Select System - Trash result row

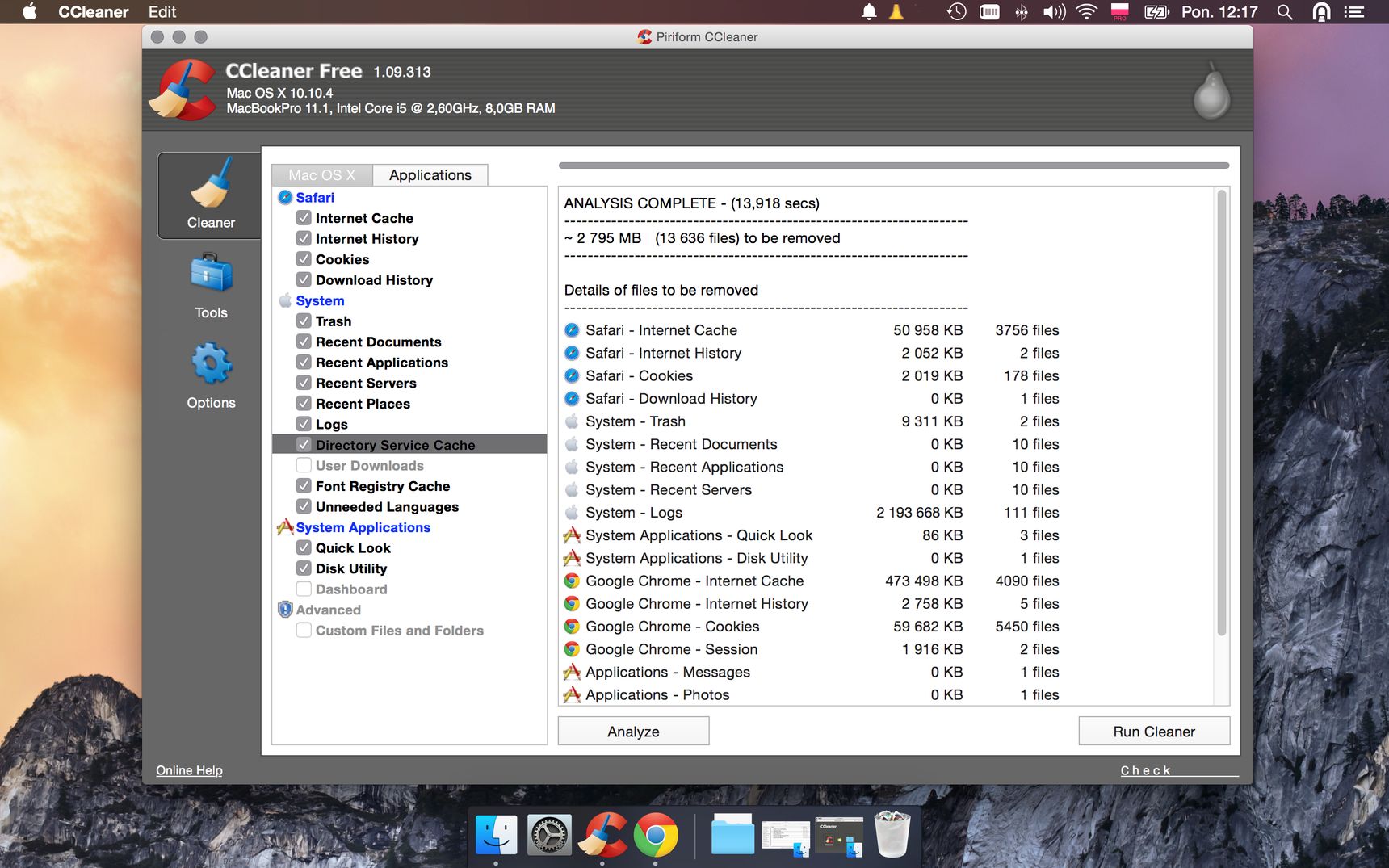(812, 421)
